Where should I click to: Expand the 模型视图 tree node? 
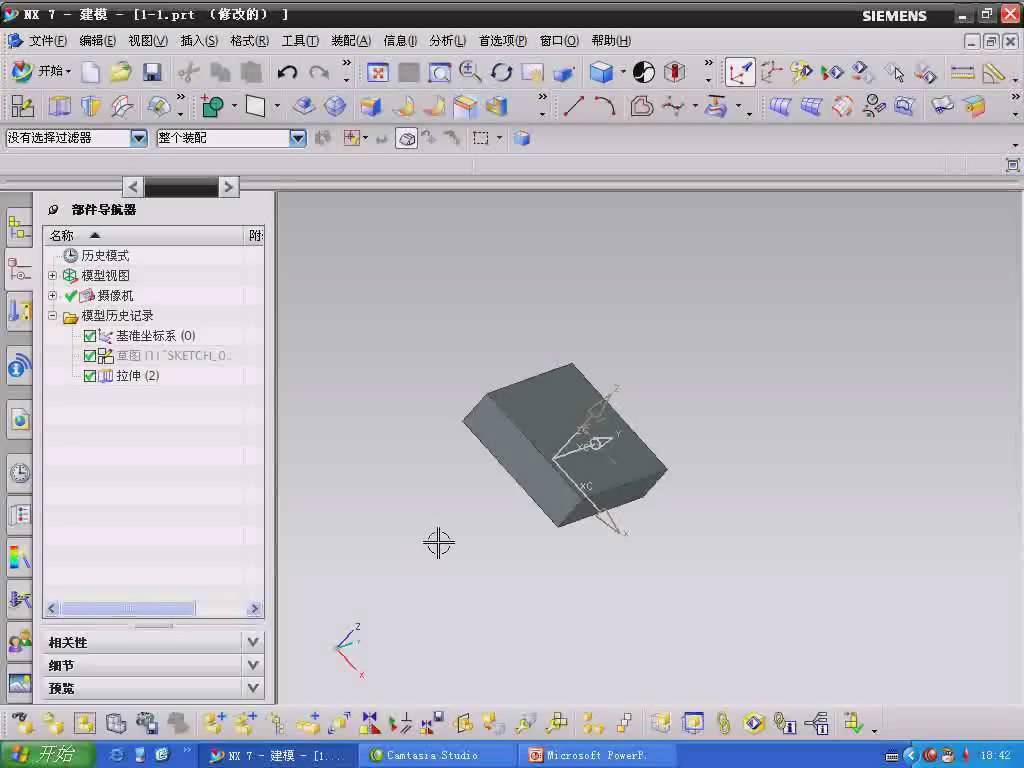point(53,276)
